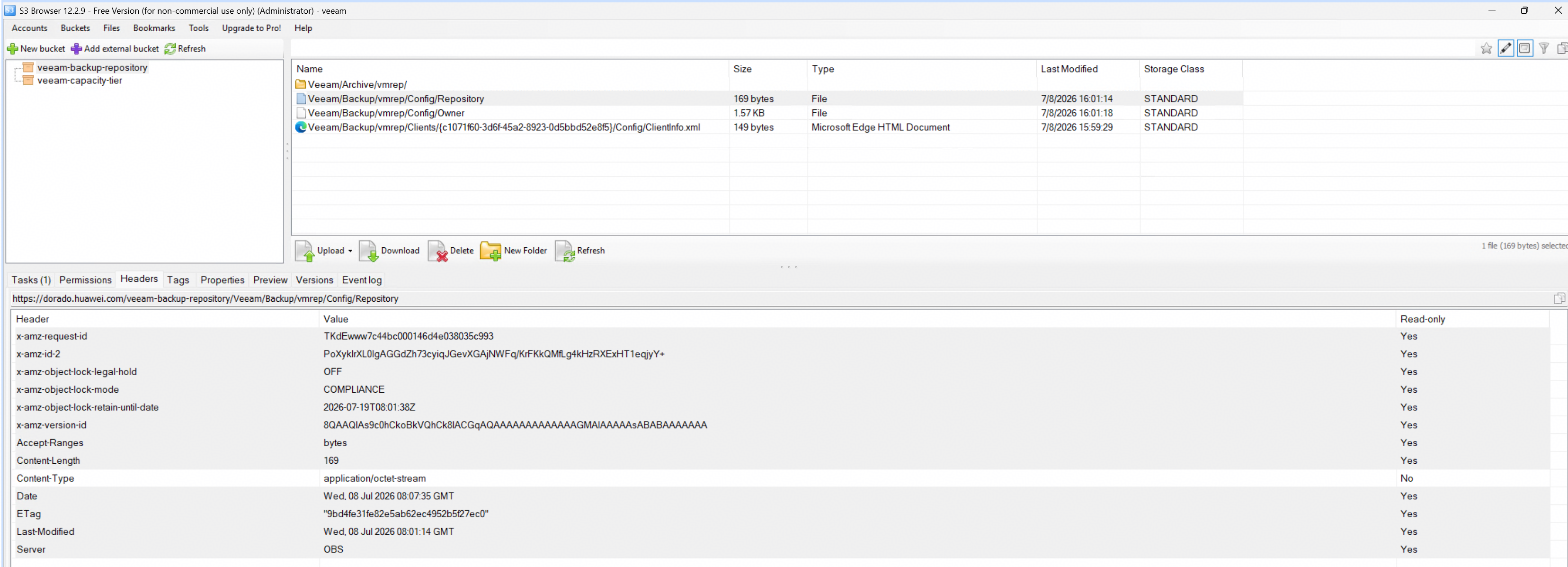
Task: Click the application/octet-stream Content-Type value
Action: 374,479
